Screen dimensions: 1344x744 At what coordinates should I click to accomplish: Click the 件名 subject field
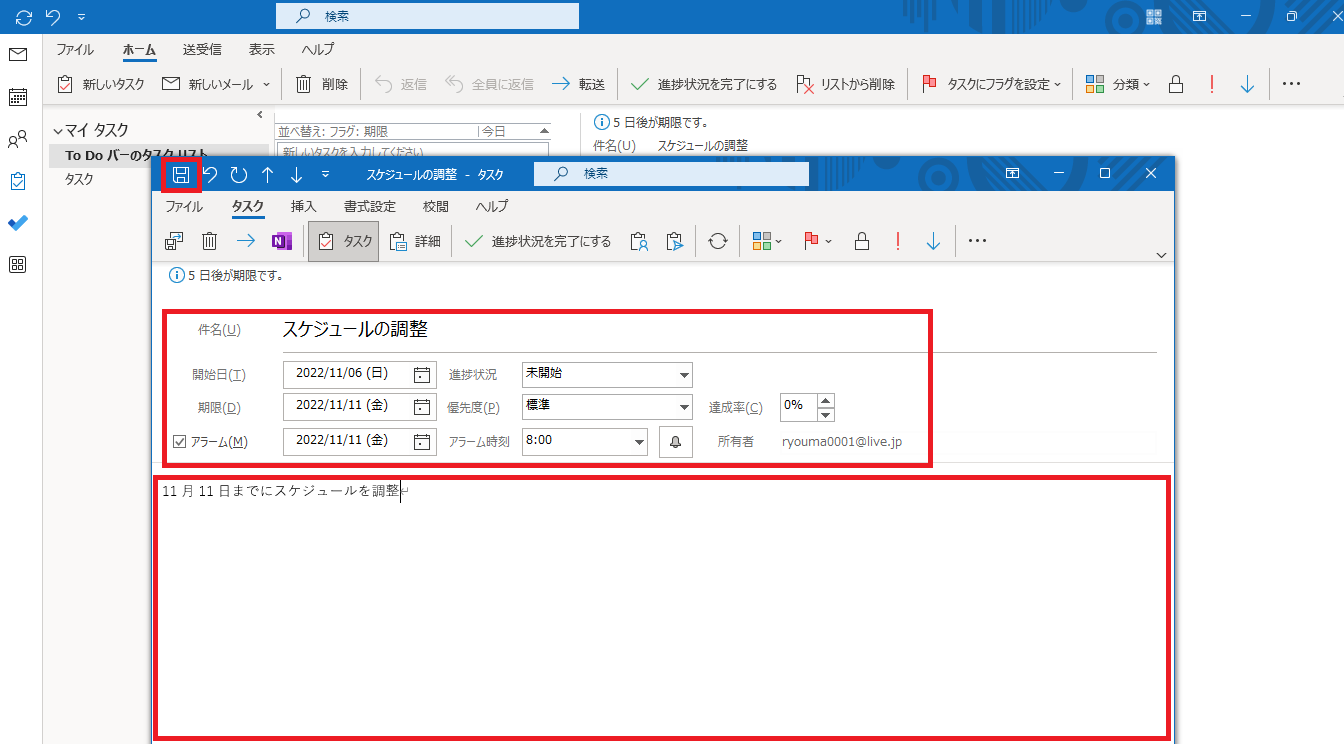point(718,330)
